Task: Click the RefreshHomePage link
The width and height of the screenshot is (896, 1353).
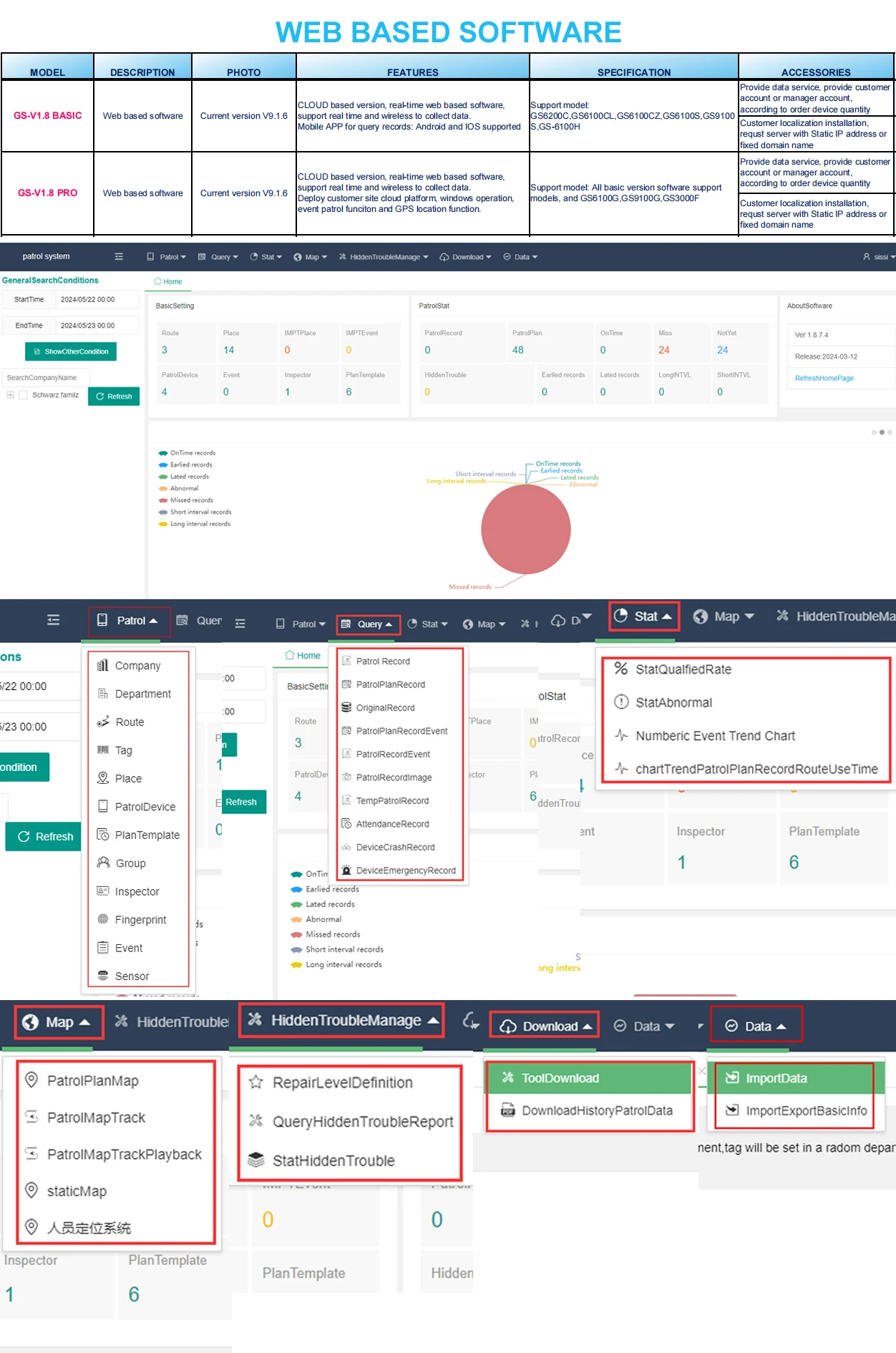Action: (824, 378)
